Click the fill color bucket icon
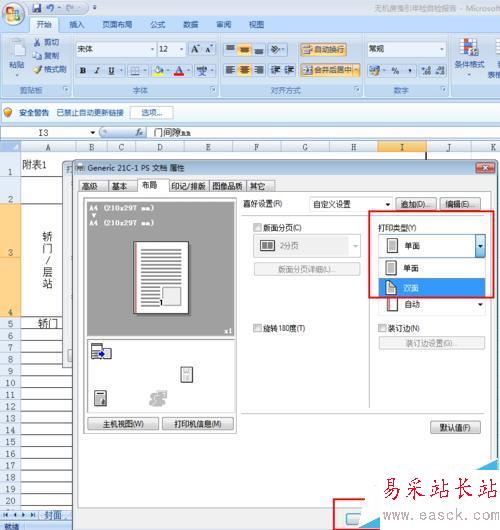Screen dimensions: 500x530 (158, 70)
